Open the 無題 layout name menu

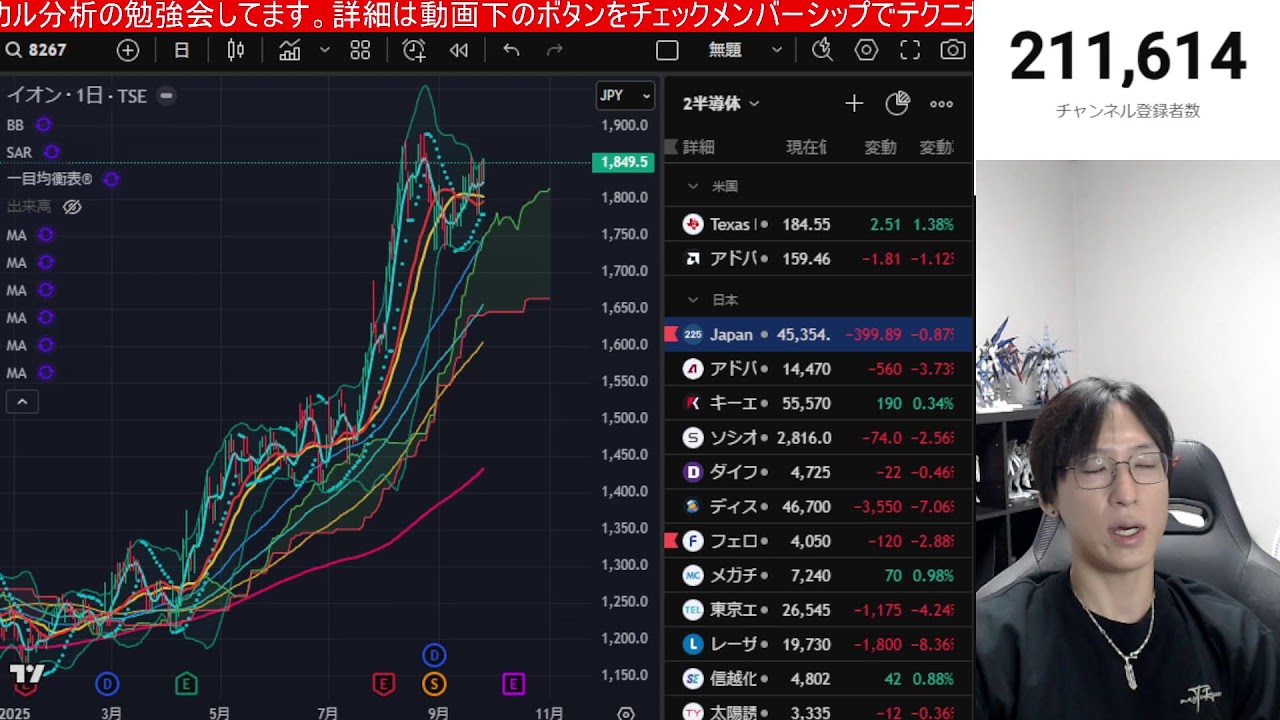click(743, 50)
